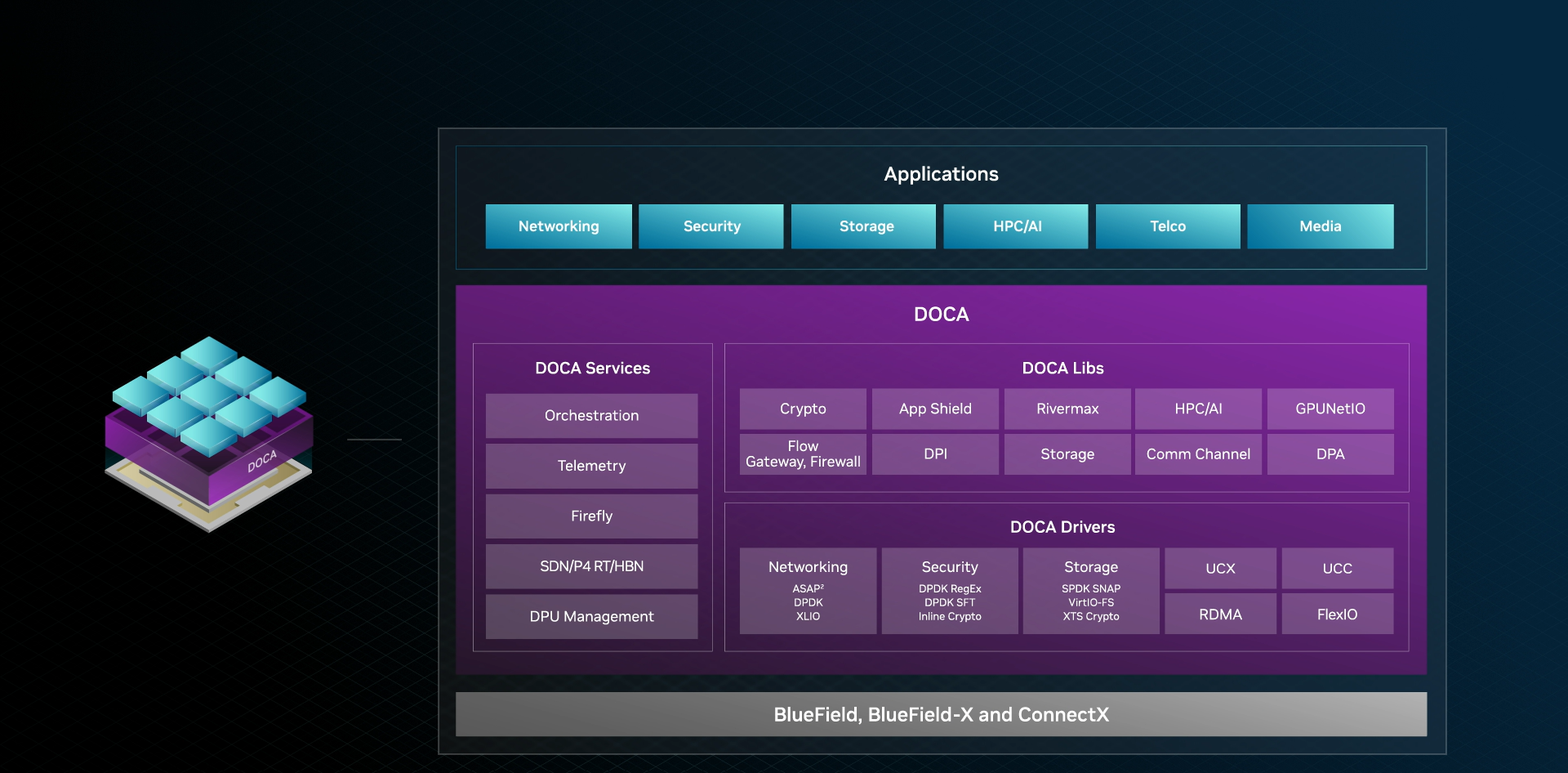The width and height of the screenshot is (1568, 773).
Task: Select the Networking application tile
Action: (x=559, y=226)
